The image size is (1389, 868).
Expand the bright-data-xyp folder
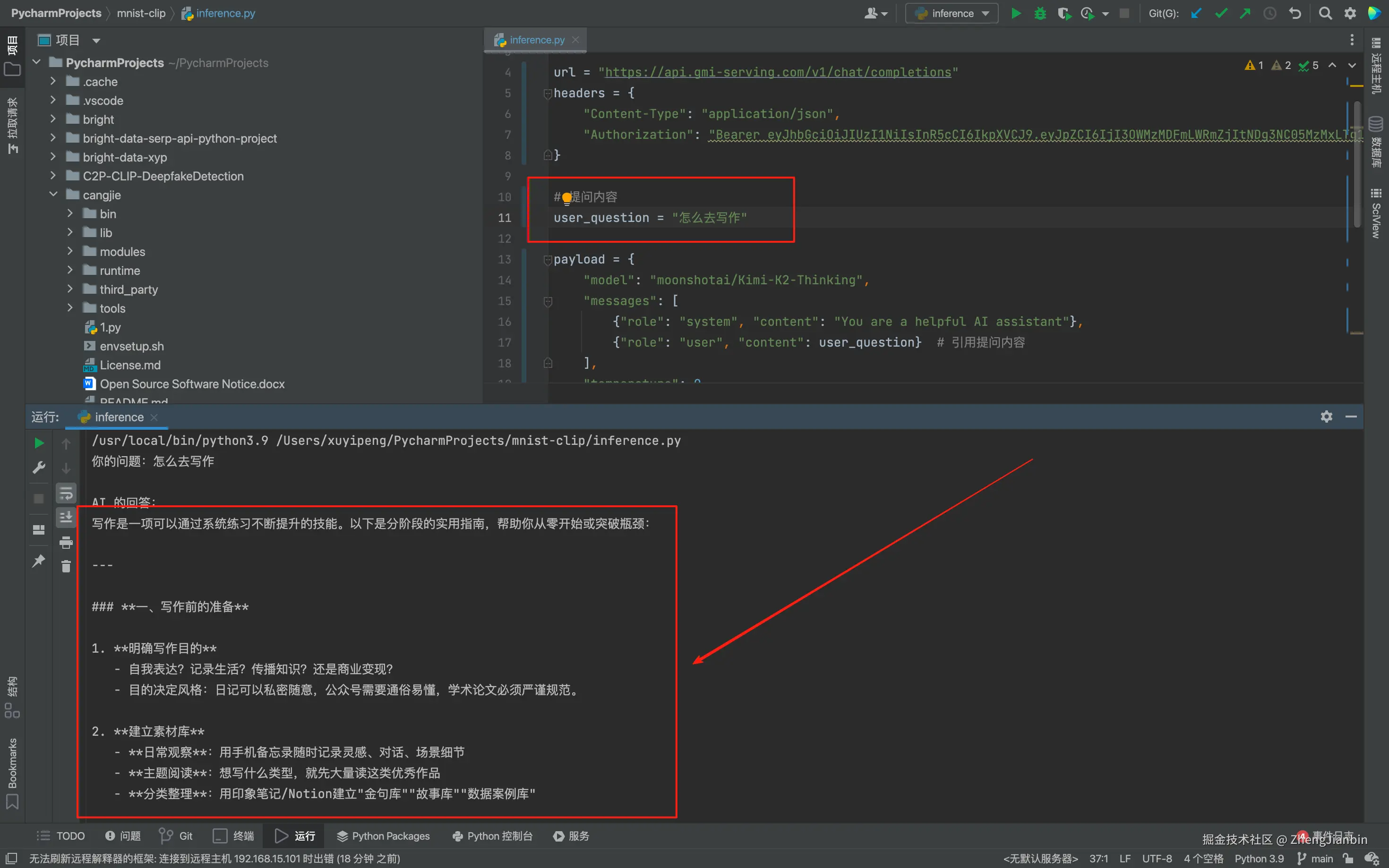point(53,157)
